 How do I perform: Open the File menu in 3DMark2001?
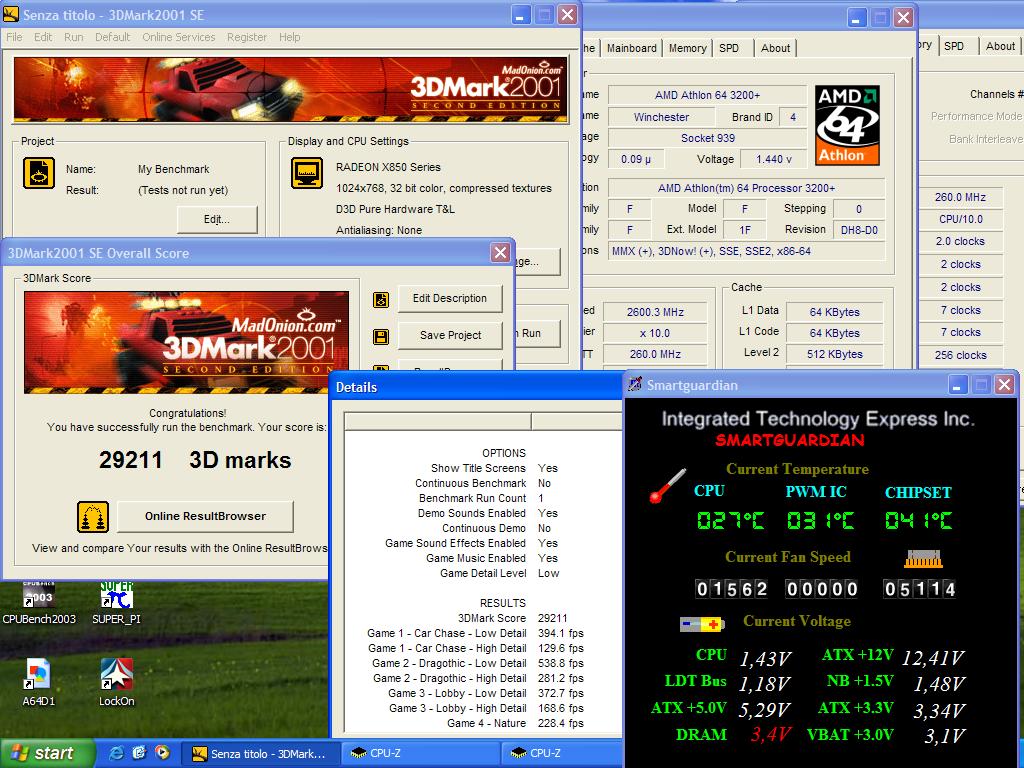coord(14,37)
